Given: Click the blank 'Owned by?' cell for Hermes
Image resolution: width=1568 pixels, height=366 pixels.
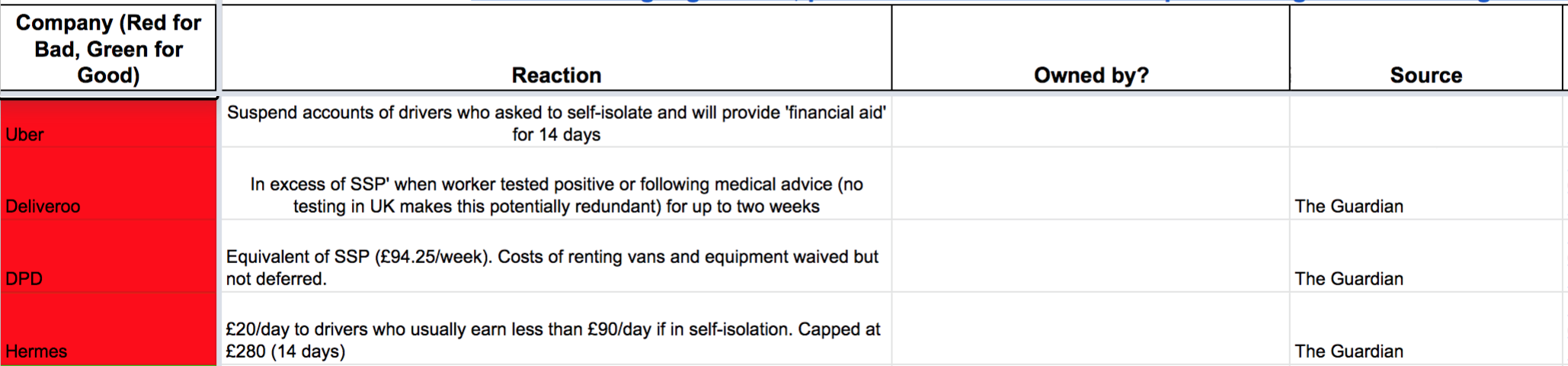Looking at the screenshot, I should [x=1090, y=329].
